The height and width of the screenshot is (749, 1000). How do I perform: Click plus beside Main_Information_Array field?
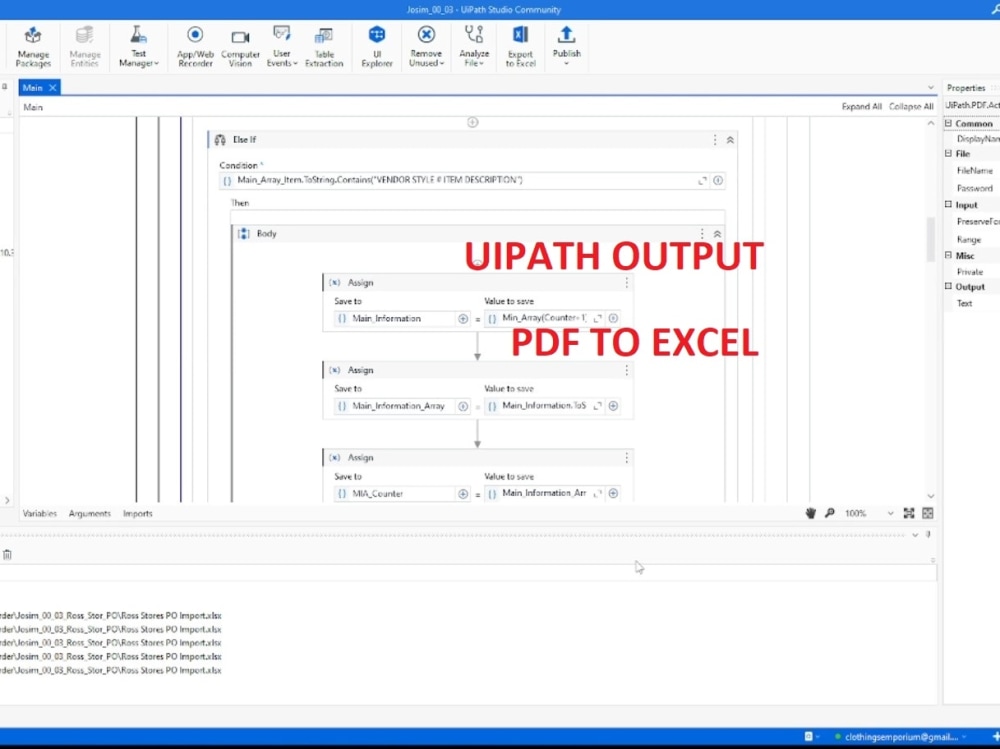463,406
